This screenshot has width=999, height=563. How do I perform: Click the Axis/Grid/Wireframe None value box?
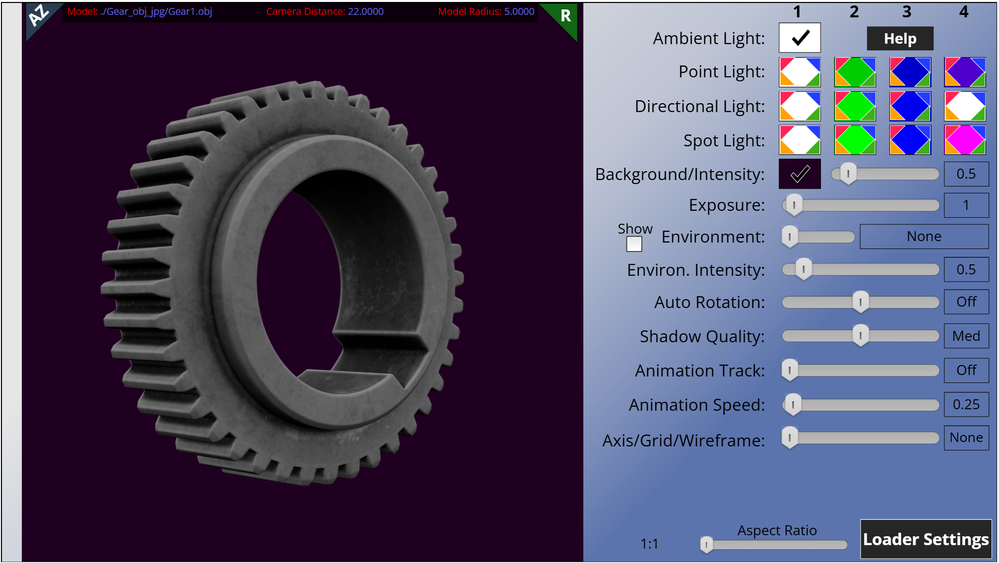pyautogui.click(x=966, y=438)
